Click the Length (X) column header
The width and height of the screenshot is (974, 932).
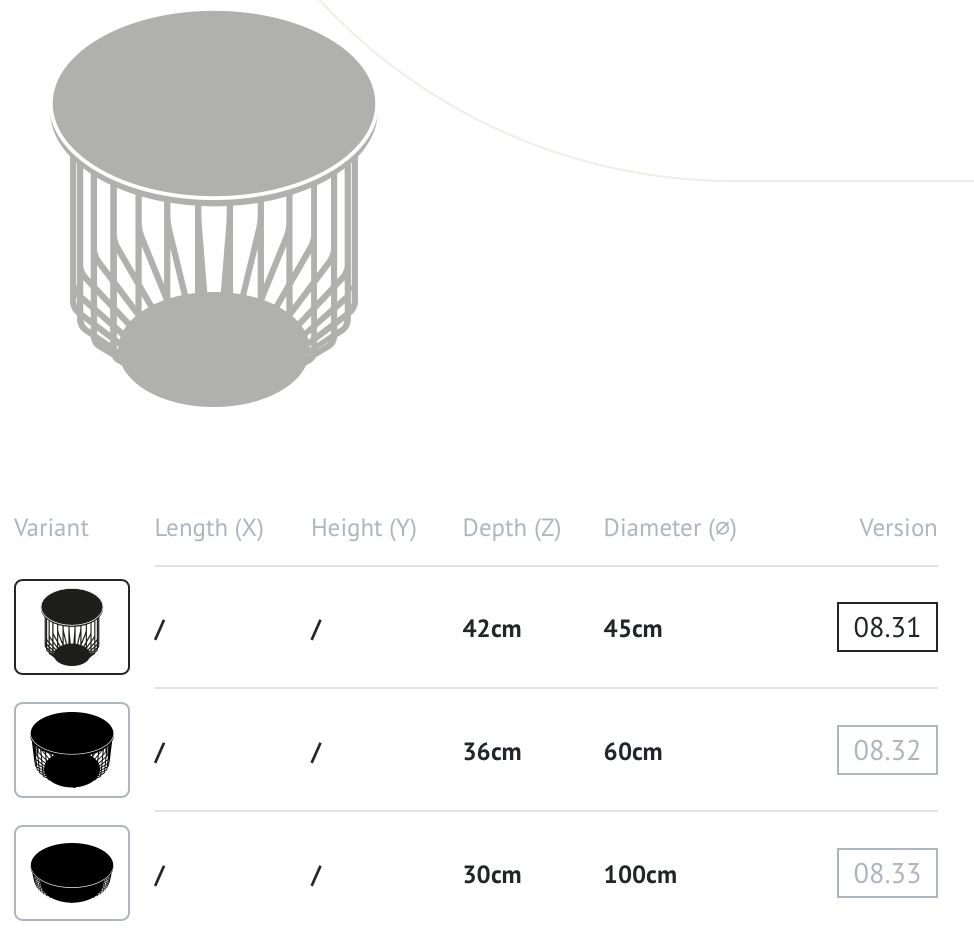[209, 528]
